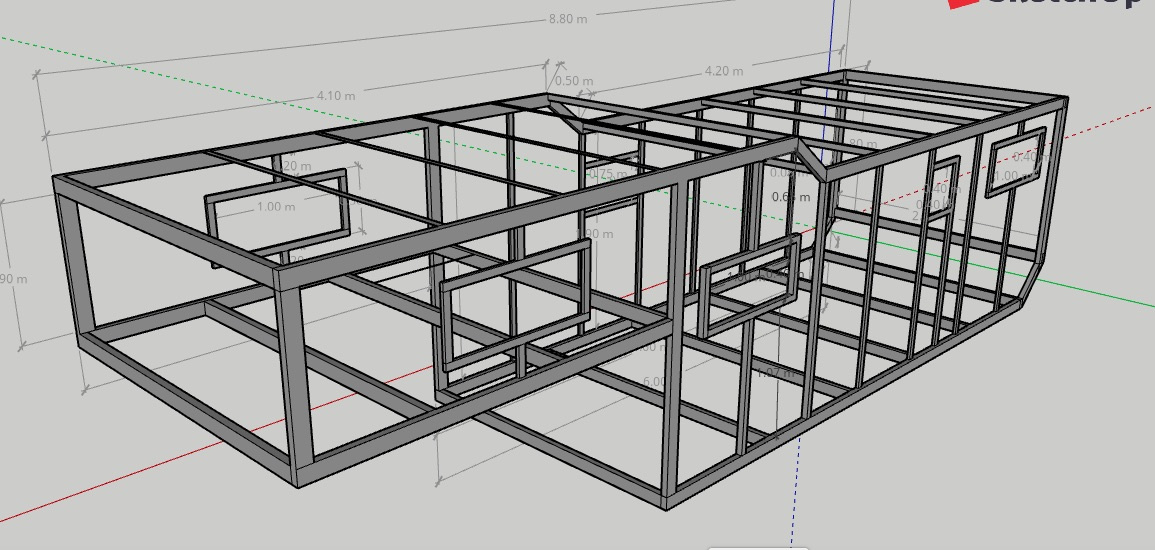Select the far-right end window frame
Image resolution: width=1155 pixels, height=550 pixels.
tap(1017, 162)
